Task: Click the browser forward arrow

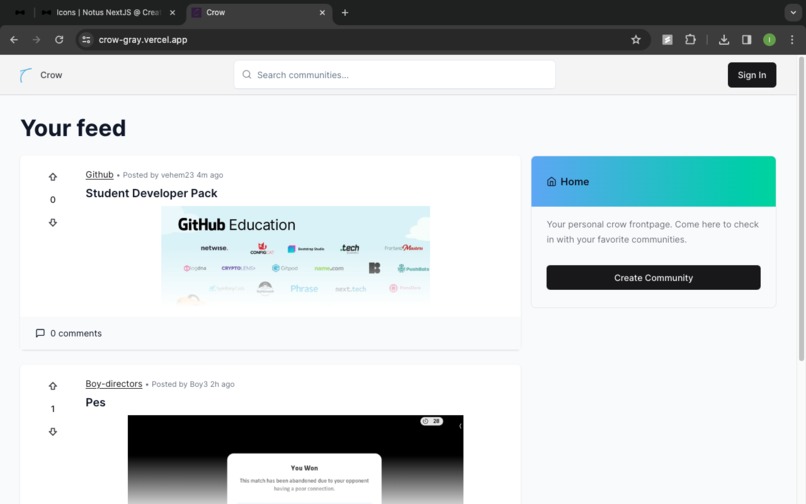Action: [36, 40]
